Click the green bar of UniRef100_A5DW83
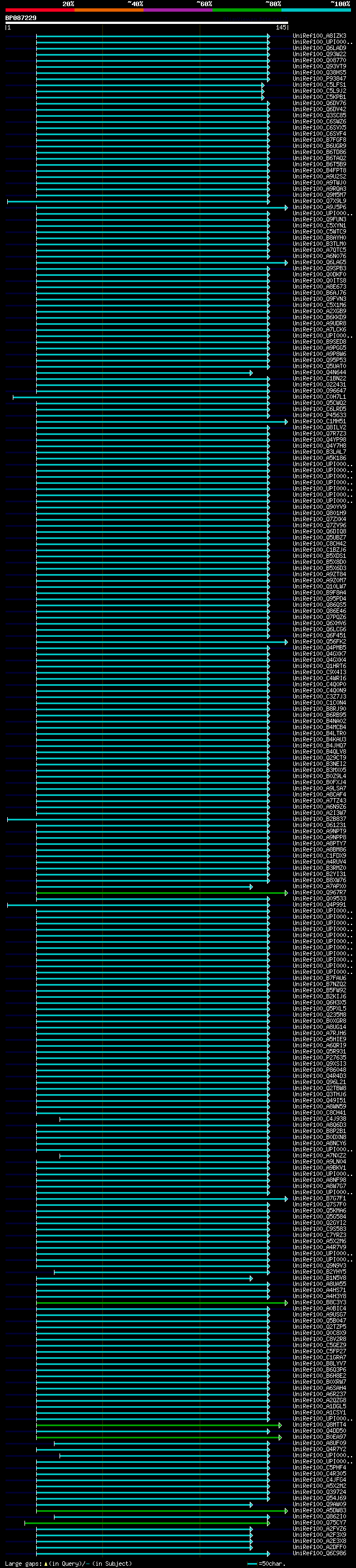This screenshot has width=356, height=1568. tap(162, 1511)
